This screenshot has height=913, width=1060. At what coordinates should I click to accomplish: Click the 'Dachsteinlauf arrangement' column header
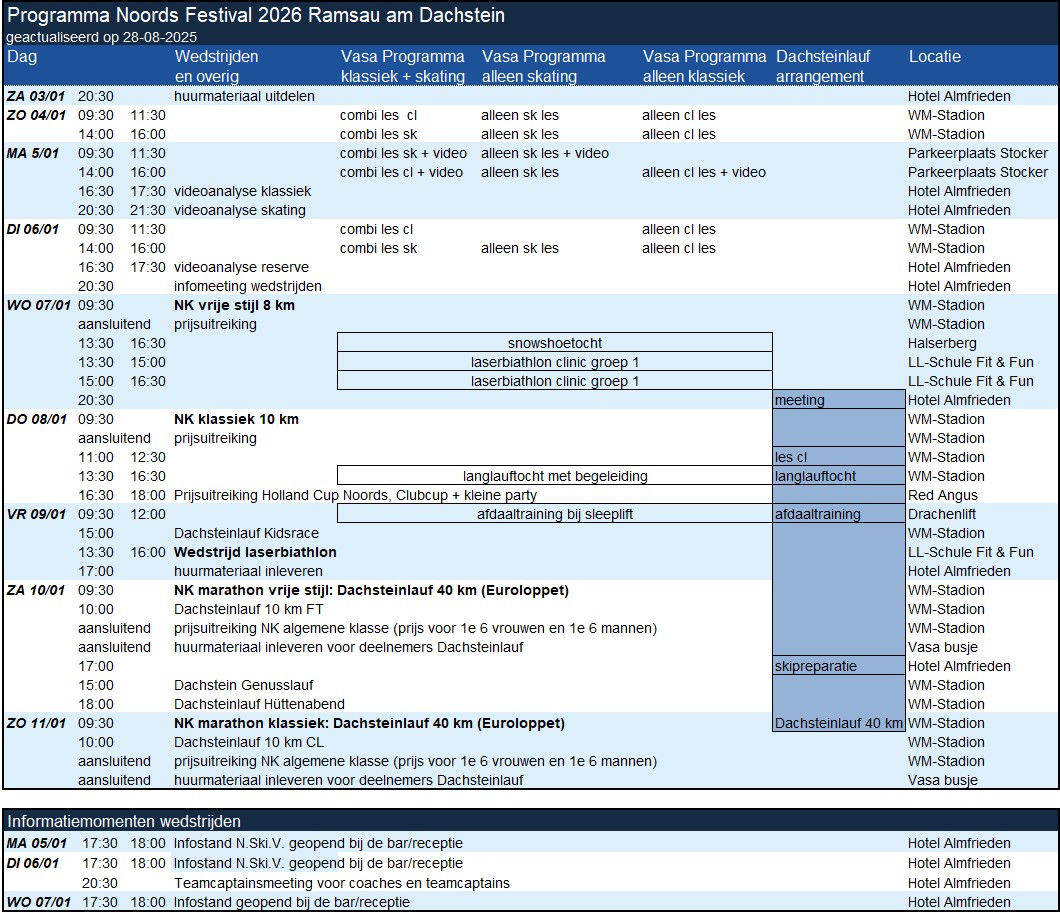(x=823, y=66)
